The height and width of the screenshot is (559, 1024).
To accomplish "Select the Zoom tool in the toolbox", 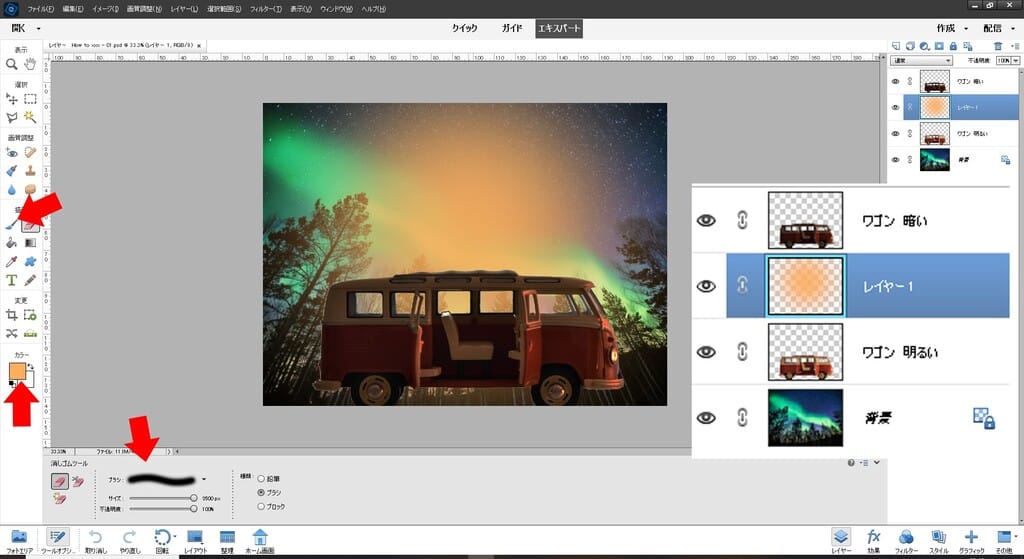I will 12,64.
